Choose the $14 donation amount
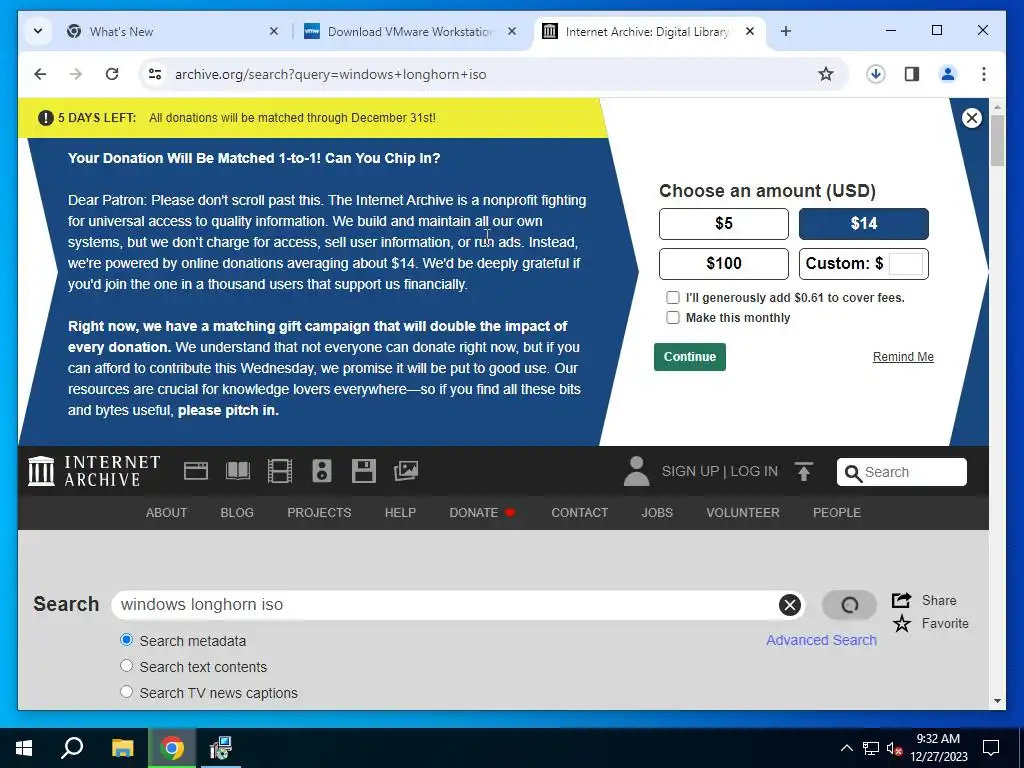Screen dimensions: 1024x768 (x=863, y=224)
